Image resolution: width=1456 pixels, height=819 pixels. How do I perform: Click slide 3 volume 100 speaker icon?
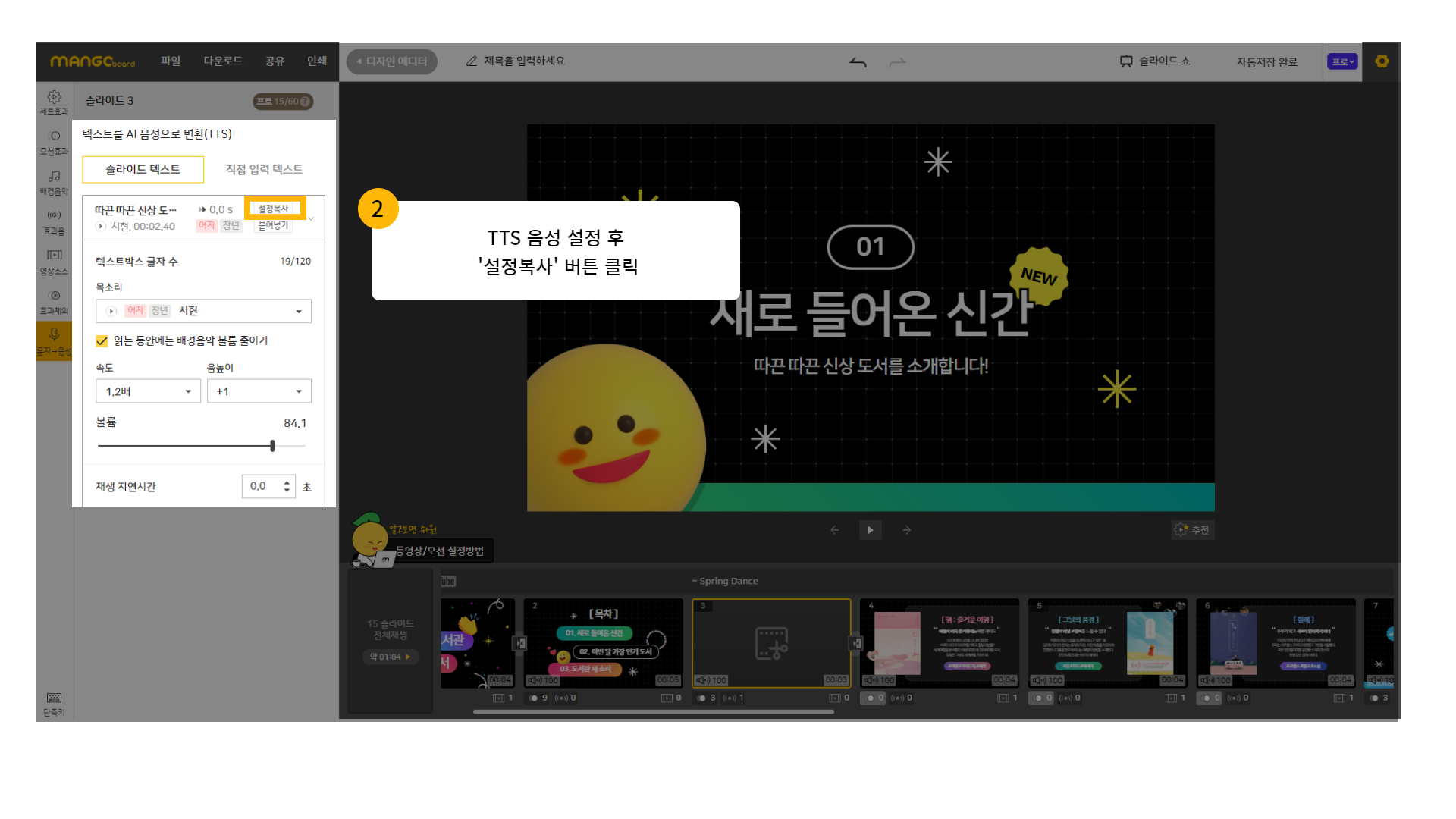(711, 680)
